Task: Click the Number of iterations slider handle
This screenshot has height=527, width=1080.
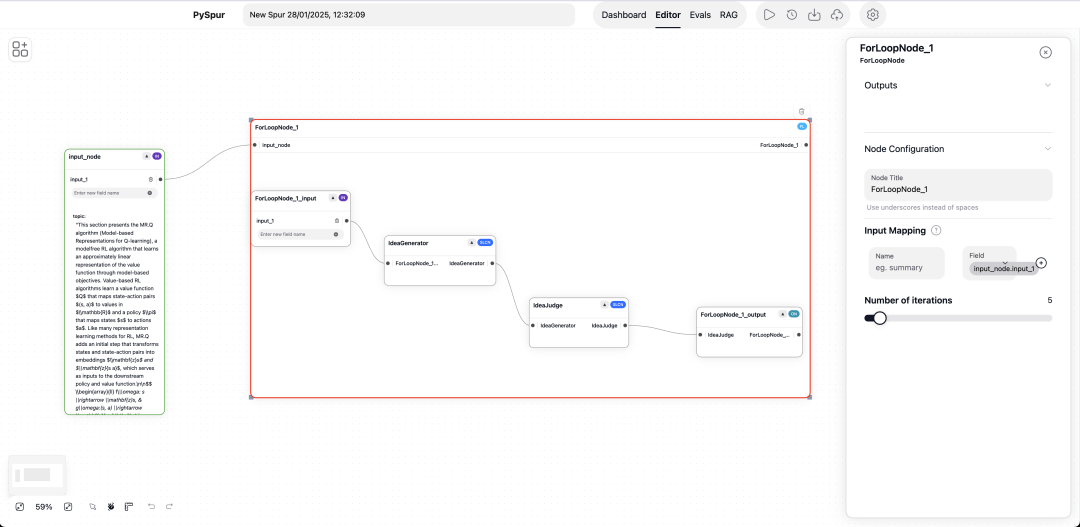Action: click(x=880, y=318)
